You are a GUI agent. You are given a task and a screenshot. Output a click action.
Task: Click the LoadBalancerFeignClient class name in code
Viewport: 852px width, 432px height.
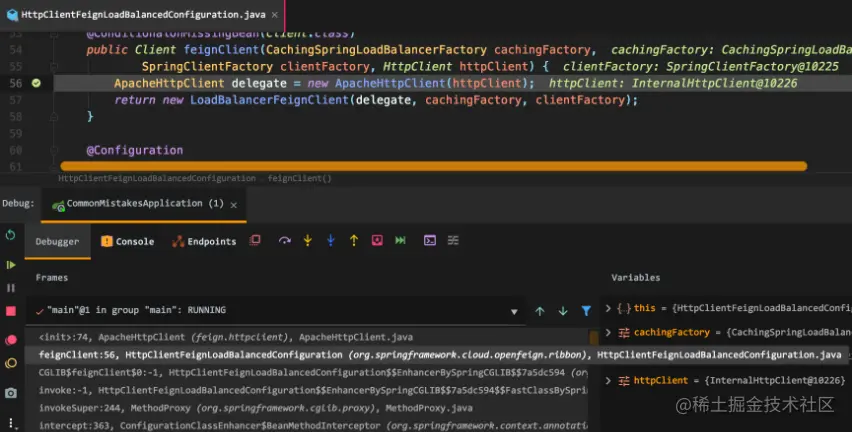tap(269, 100)
